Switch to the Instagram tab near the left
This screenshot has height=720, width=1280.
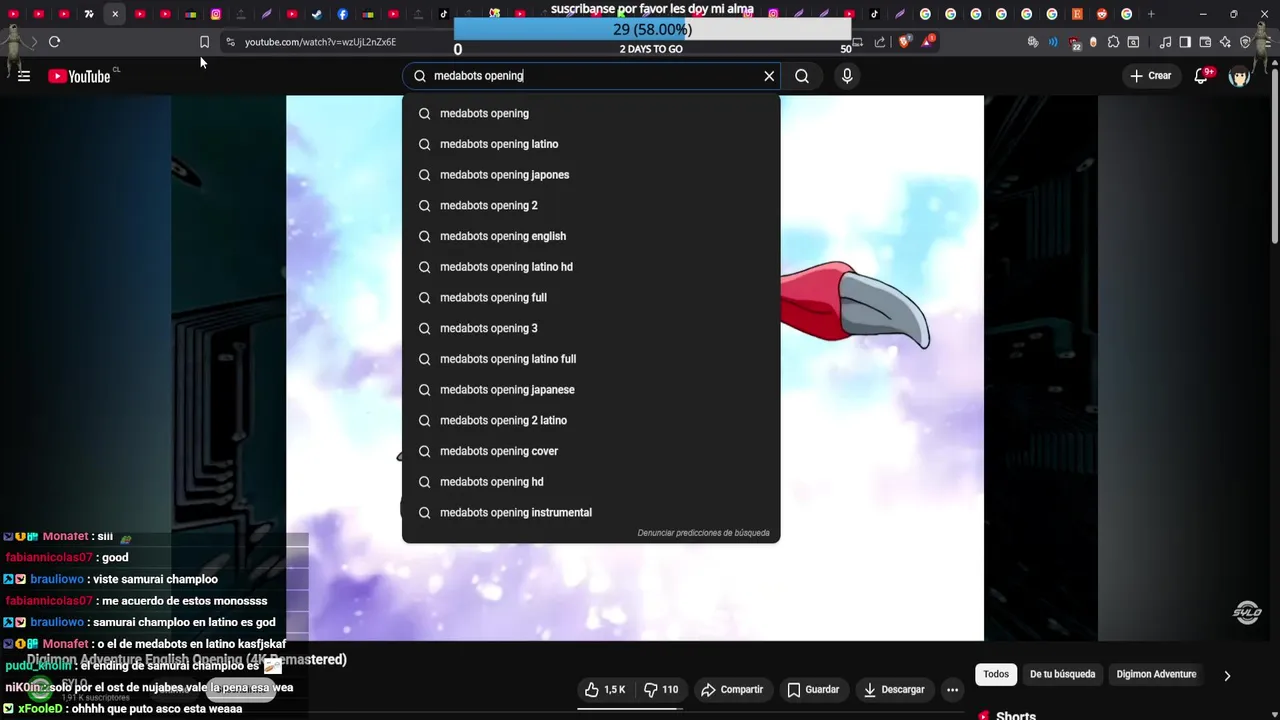click(x=215, y=14)
